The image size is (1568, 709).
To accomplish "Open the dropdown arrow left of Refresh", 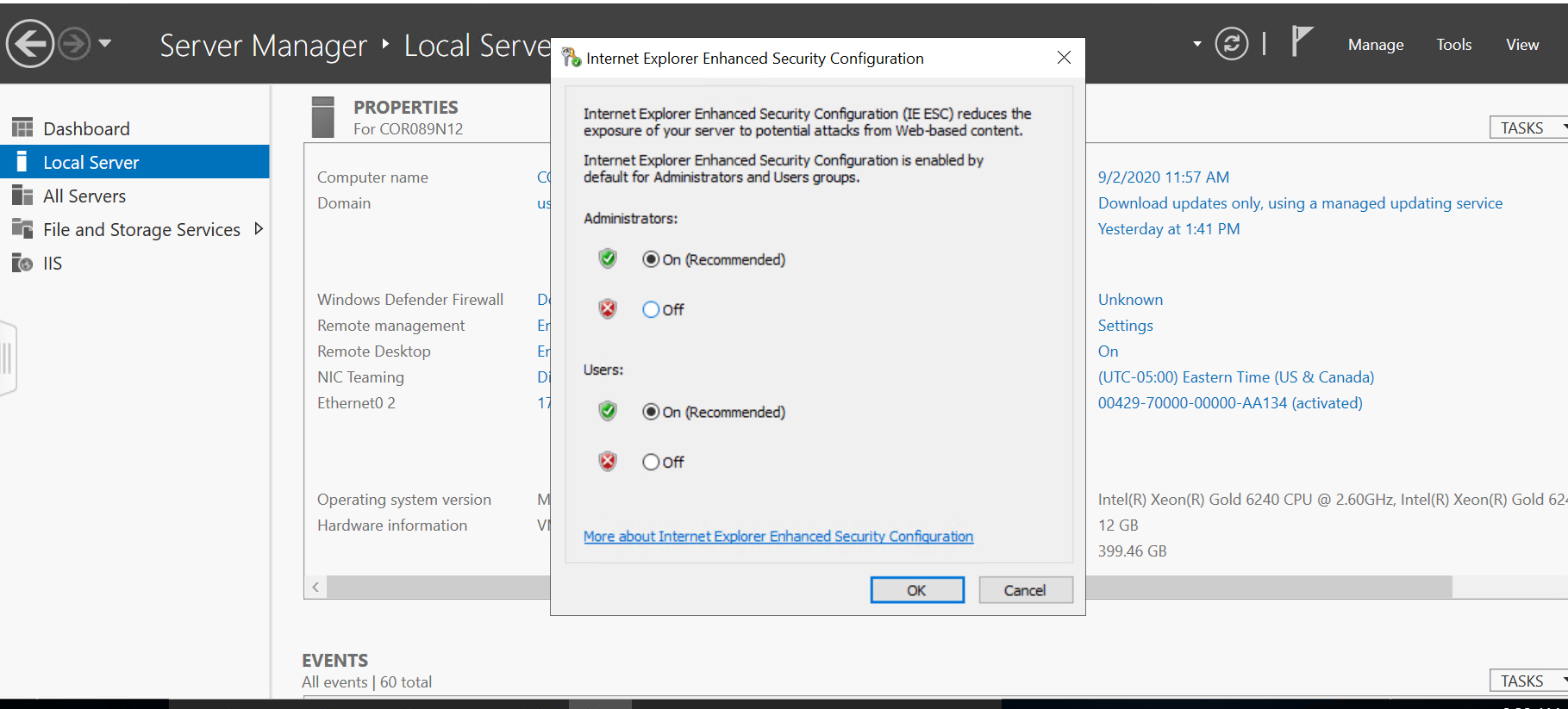I will pos(1196,43).
